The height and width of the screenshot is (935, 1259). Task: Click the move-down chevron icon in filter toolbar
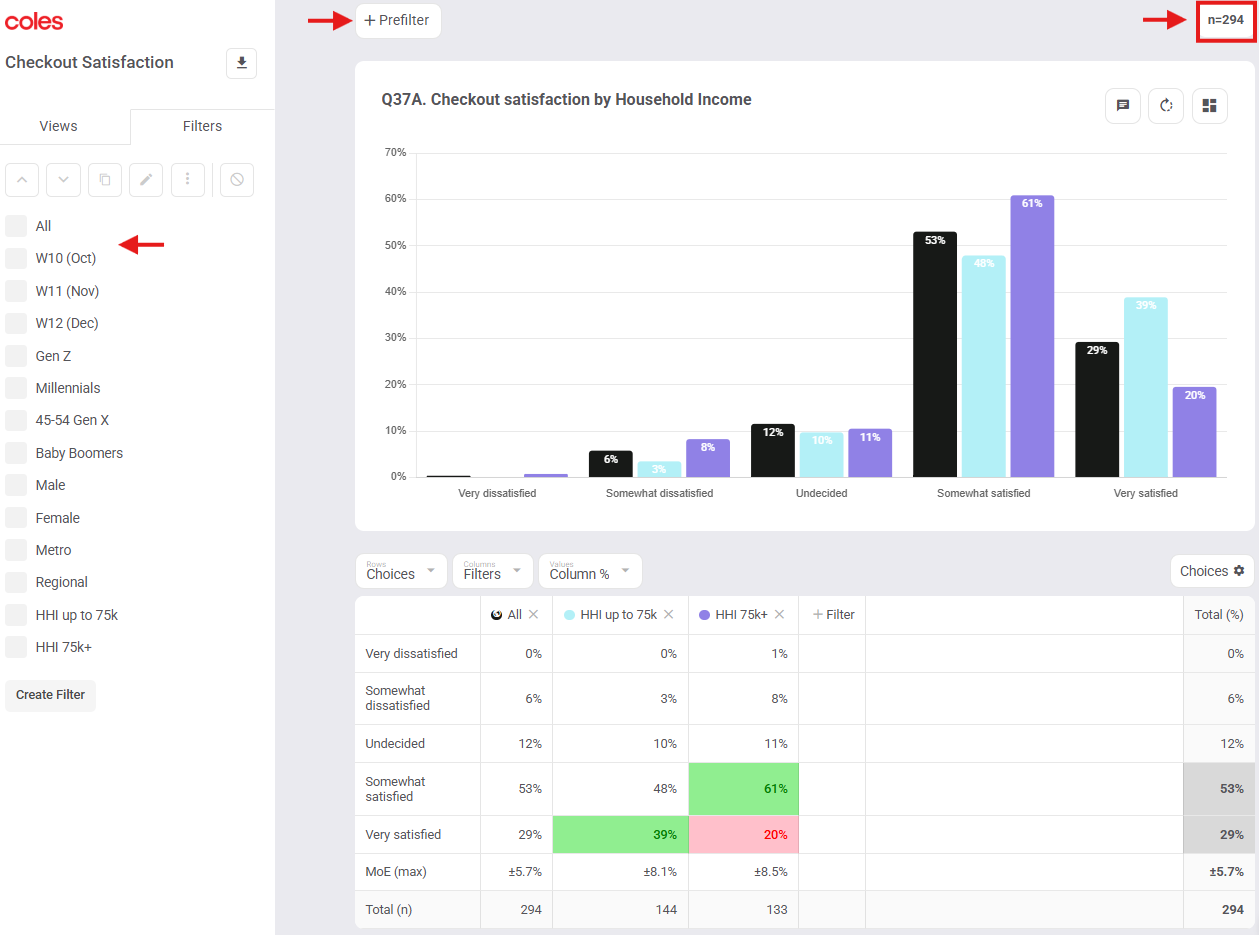(64, 180)
